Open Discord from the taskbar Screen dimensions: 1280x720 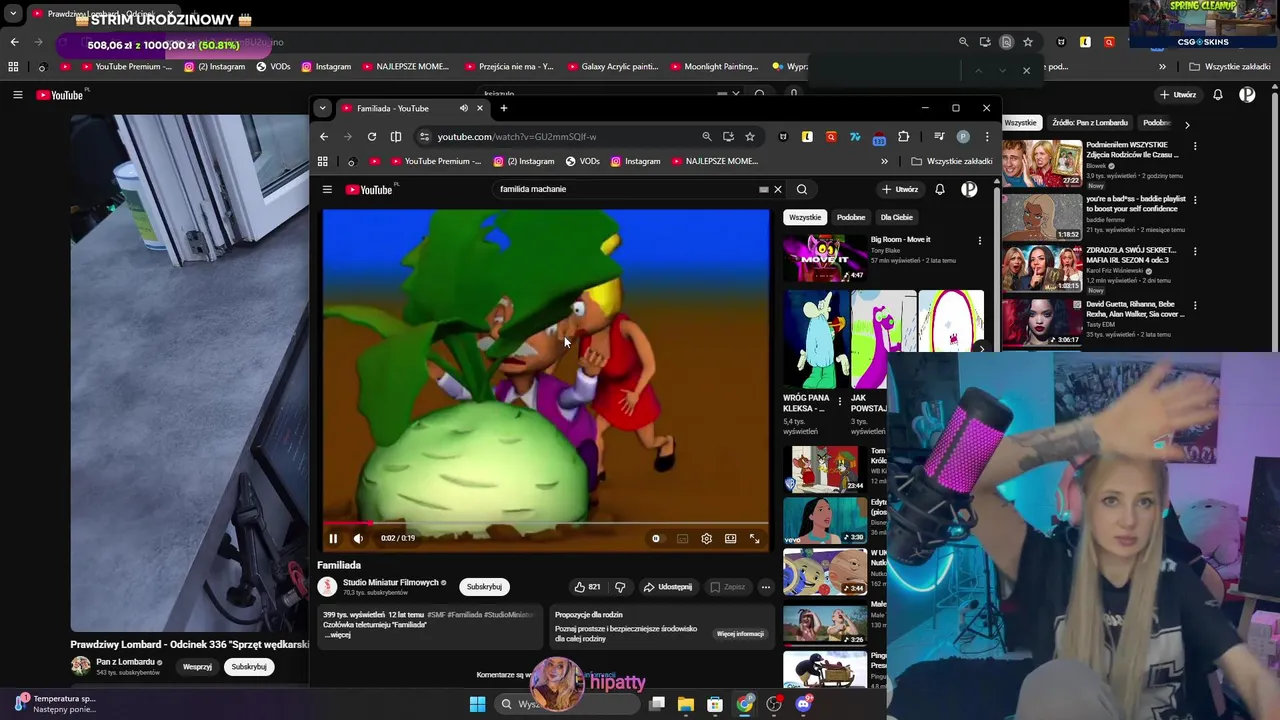(x=804, y=704)
